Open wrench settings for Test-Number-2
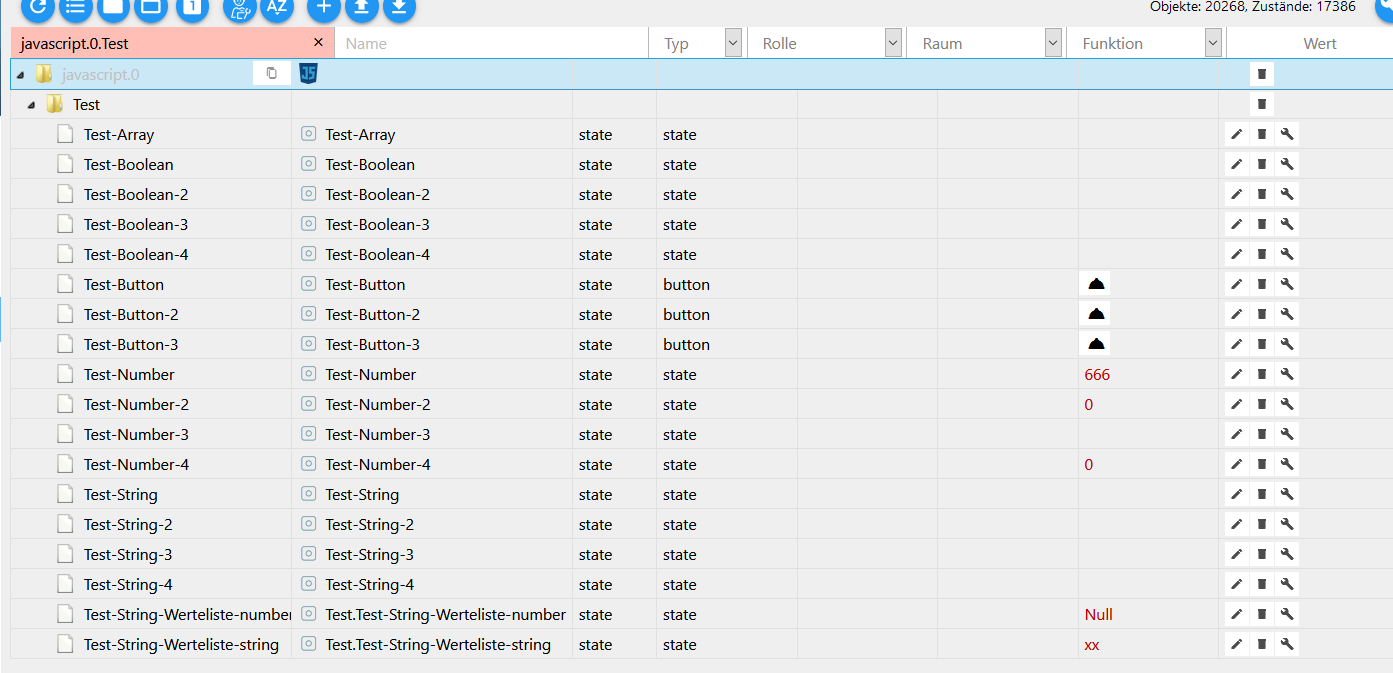 pos(1287,404)
